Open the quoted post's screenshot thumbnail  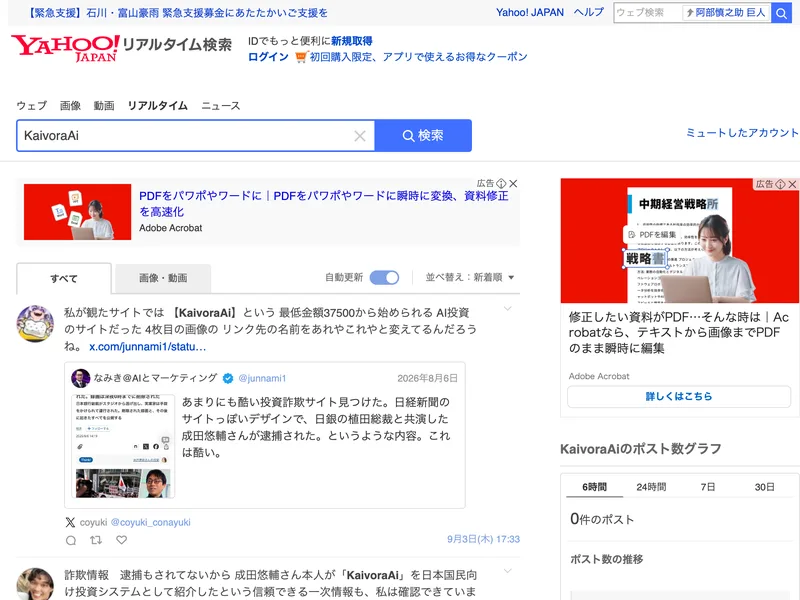pos(123,445)
